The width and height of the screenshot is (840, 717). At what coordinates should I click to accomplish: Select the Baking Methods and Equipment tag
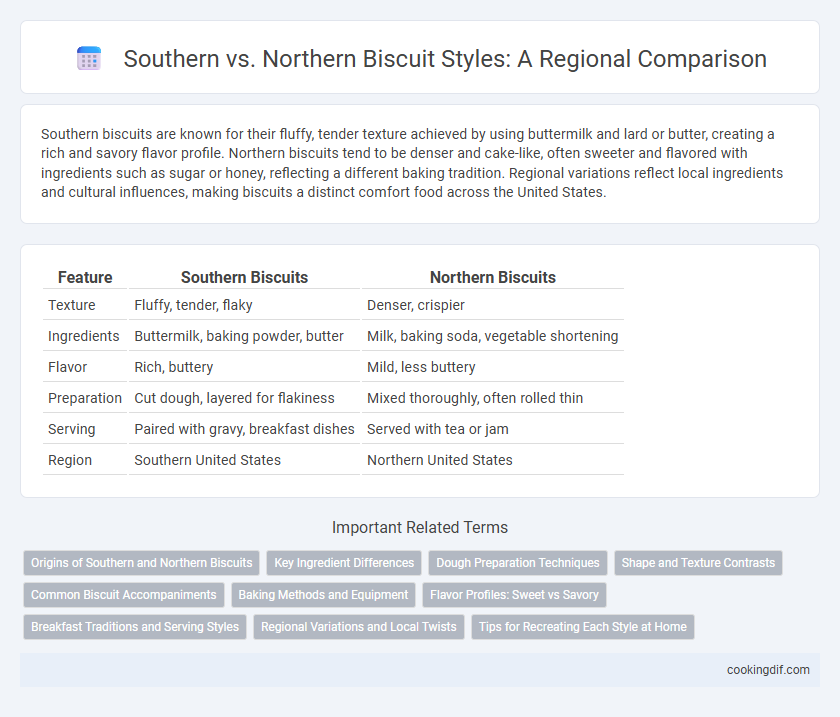pos(323,595)
